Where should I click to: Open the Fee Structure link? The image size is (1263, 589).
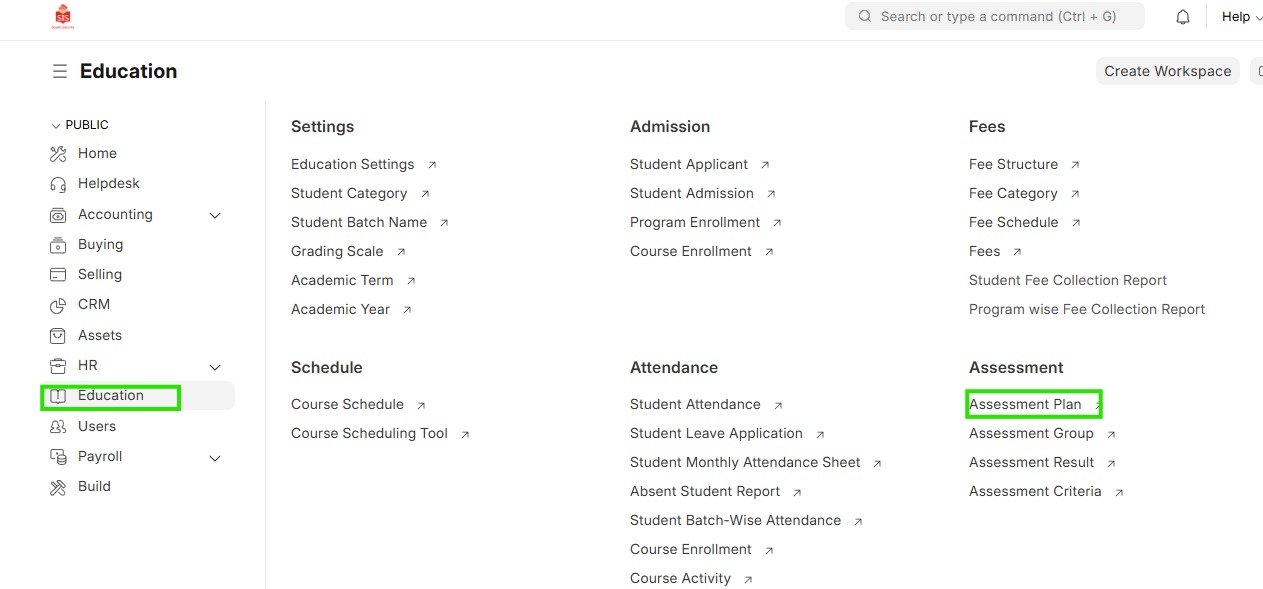[x=1013, y=164]
